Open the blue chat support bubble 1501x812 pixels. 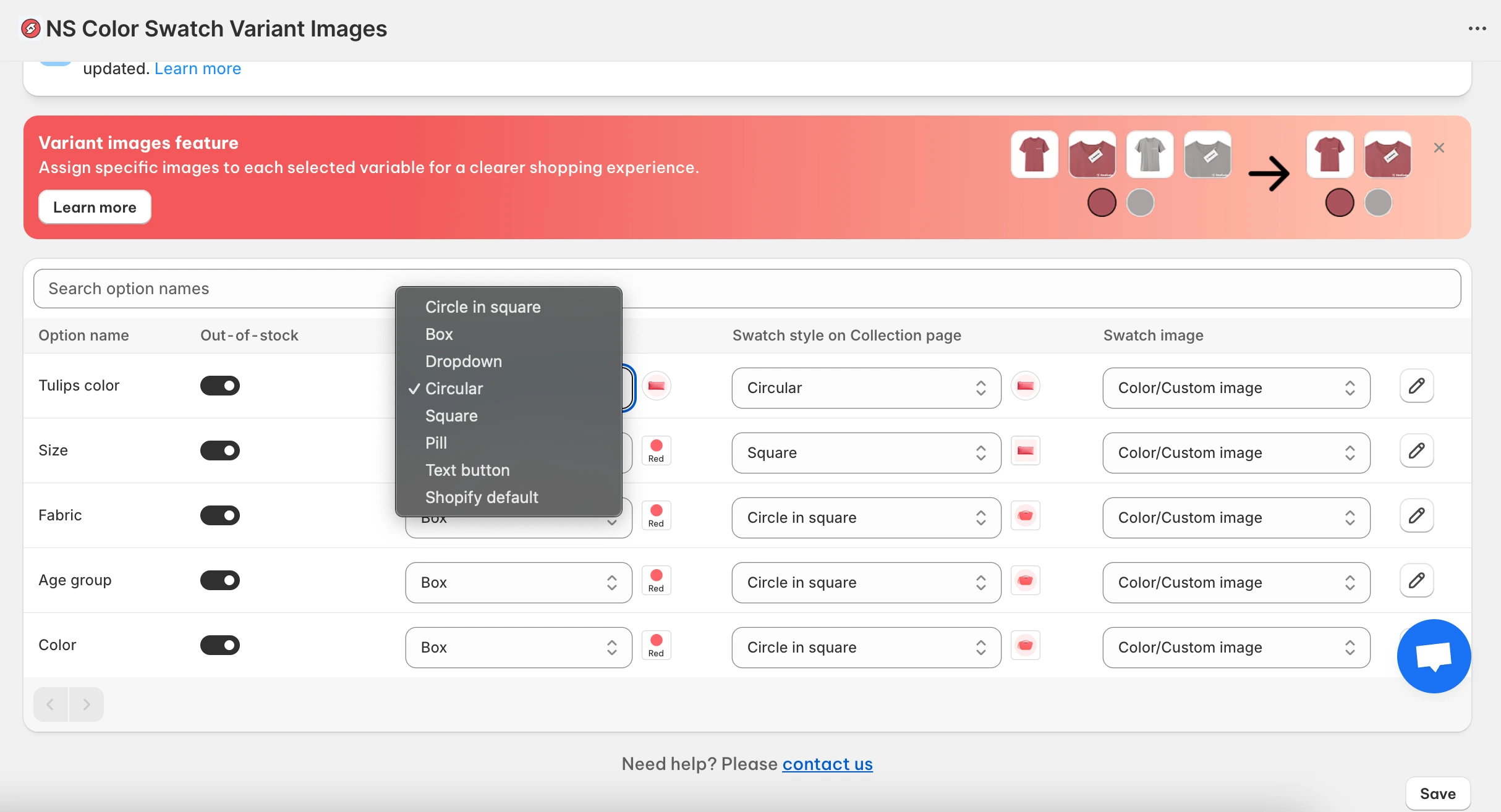[1434, 656]
